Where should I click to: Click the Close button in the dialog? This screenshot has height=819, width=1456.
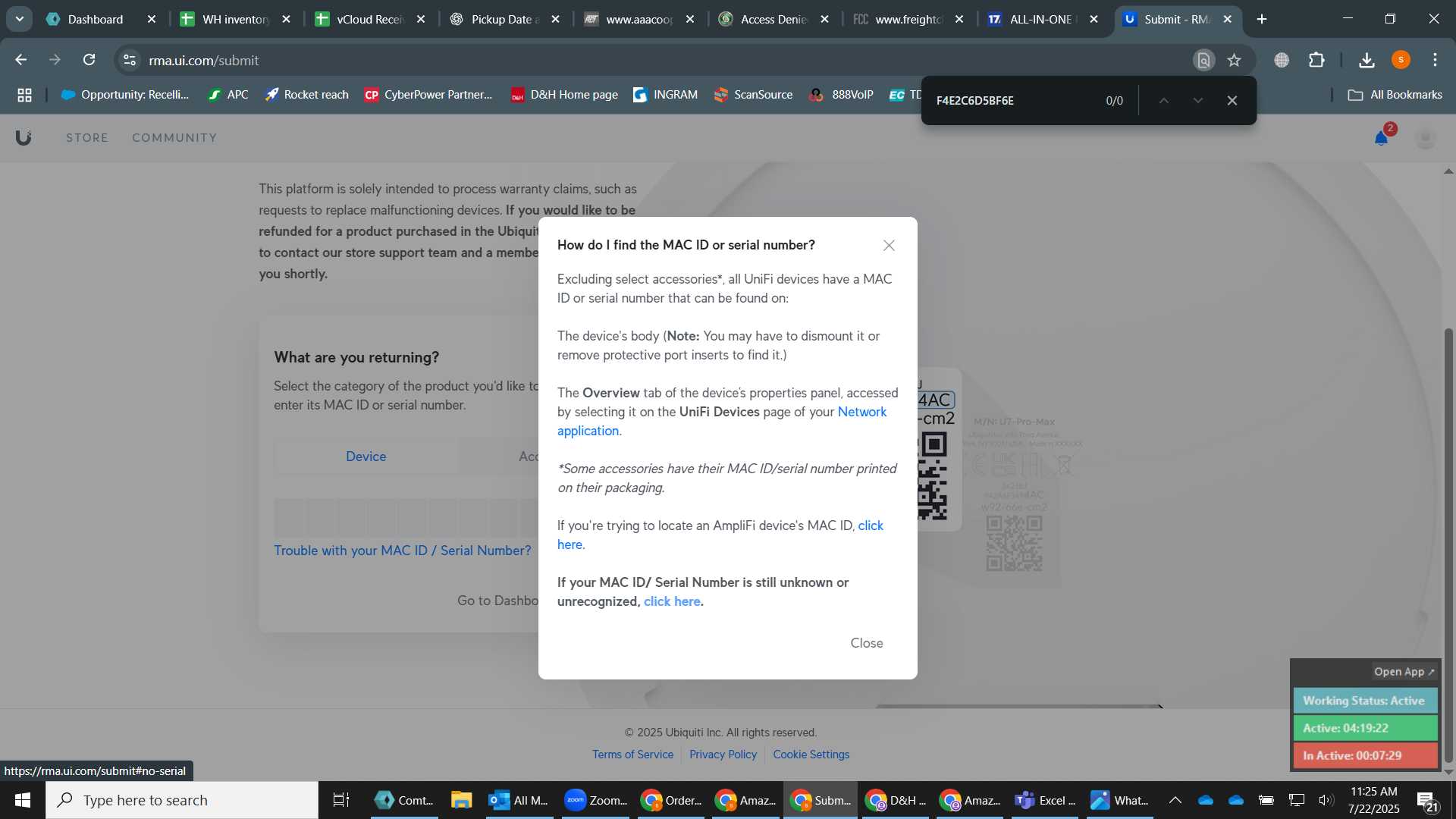(x=866, y=643)
